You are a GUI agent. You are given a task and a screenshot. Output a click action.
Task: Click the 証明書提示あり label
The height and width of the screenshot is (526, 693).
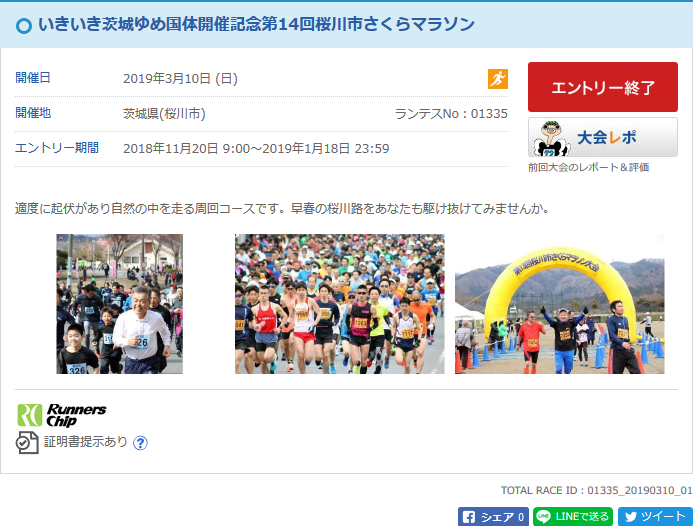tap(86, 442)
